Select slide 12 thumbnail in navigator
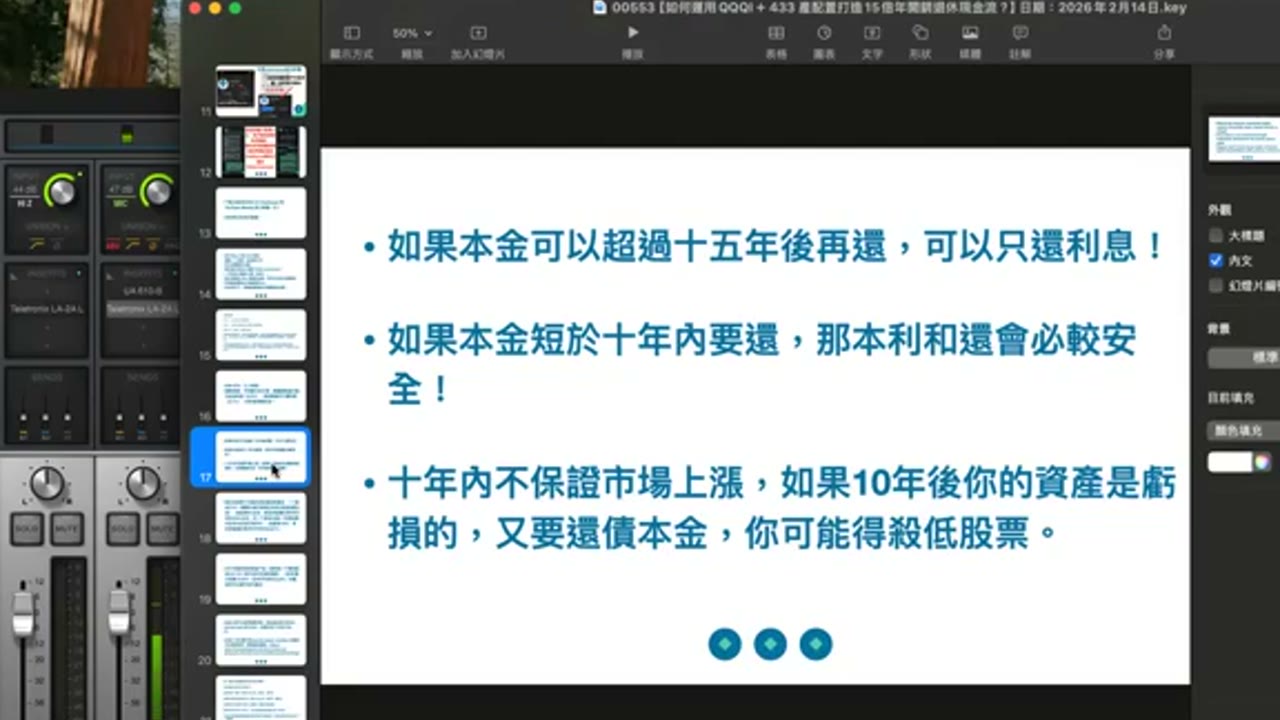The width and height of the screenshot is (1280, 720). click(x=261, y=152)
